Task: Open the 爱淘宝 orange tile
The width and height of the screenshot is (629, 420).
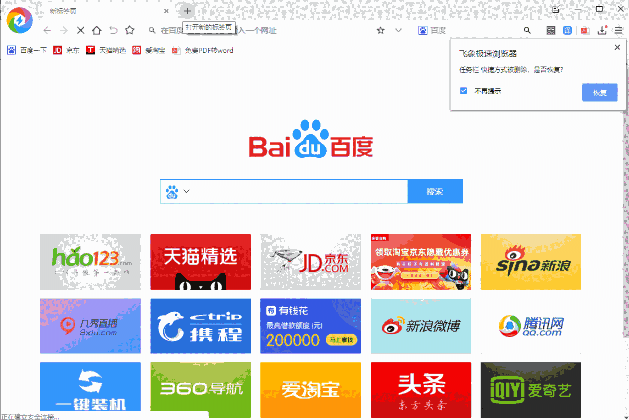Action: pyautogui.click(x=310, y=390)
